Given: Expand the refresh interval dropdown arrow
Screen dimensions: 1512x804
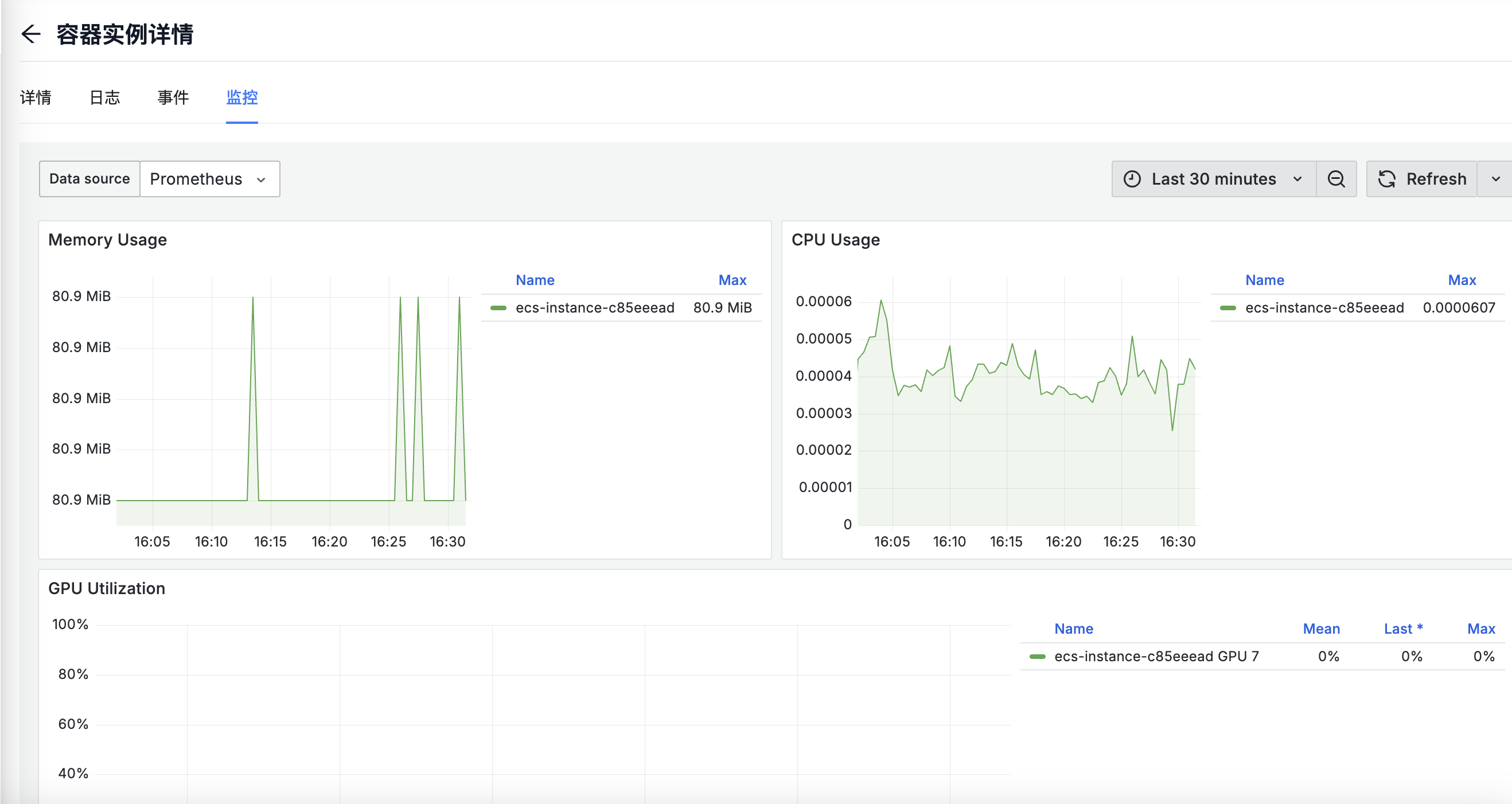Looking at the screenshot, I should point(1495,179).
